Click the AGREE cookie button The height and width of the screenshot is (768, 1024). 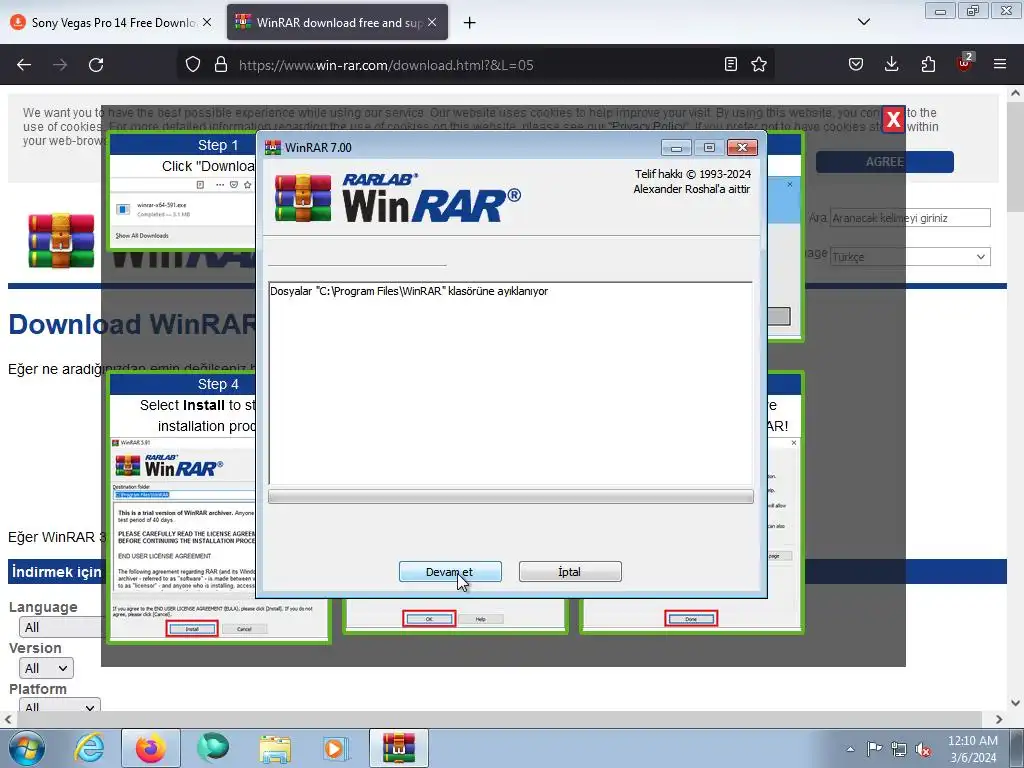[x=884, y=161]
